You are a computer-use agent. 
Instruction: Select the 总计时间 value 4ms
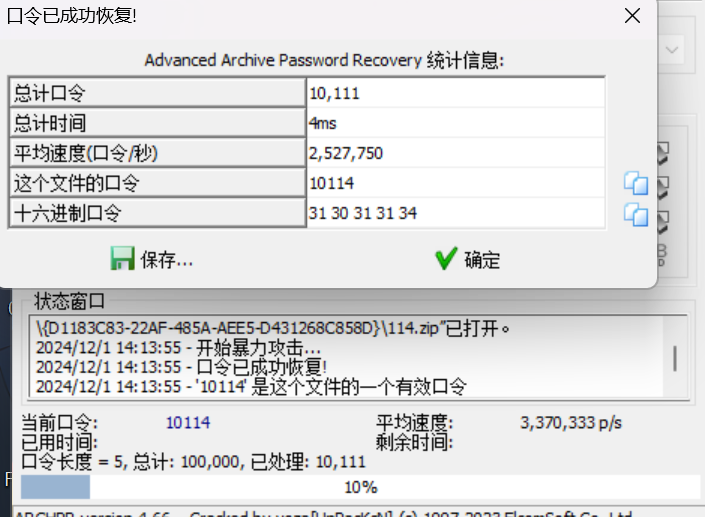455,123
